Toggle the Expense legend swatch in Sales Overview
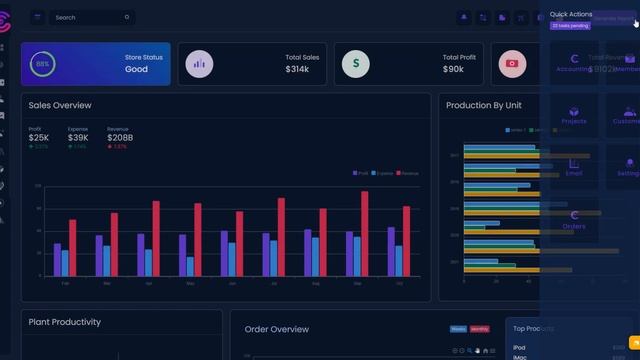 373,173
